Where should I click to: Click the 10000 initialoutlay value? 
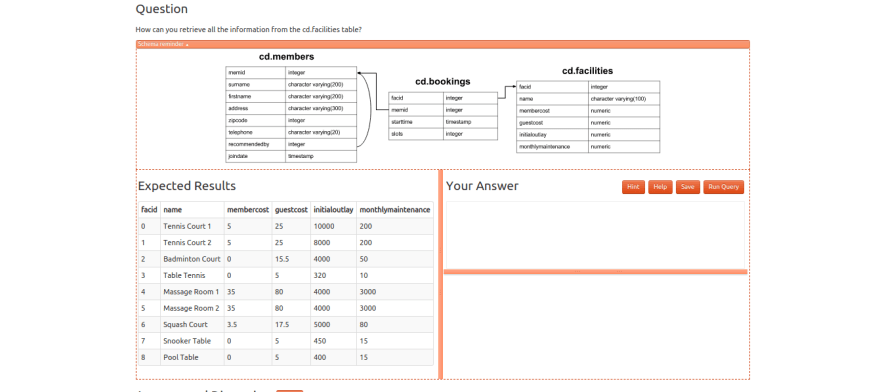pyautogui.click(x=333, y=226)
